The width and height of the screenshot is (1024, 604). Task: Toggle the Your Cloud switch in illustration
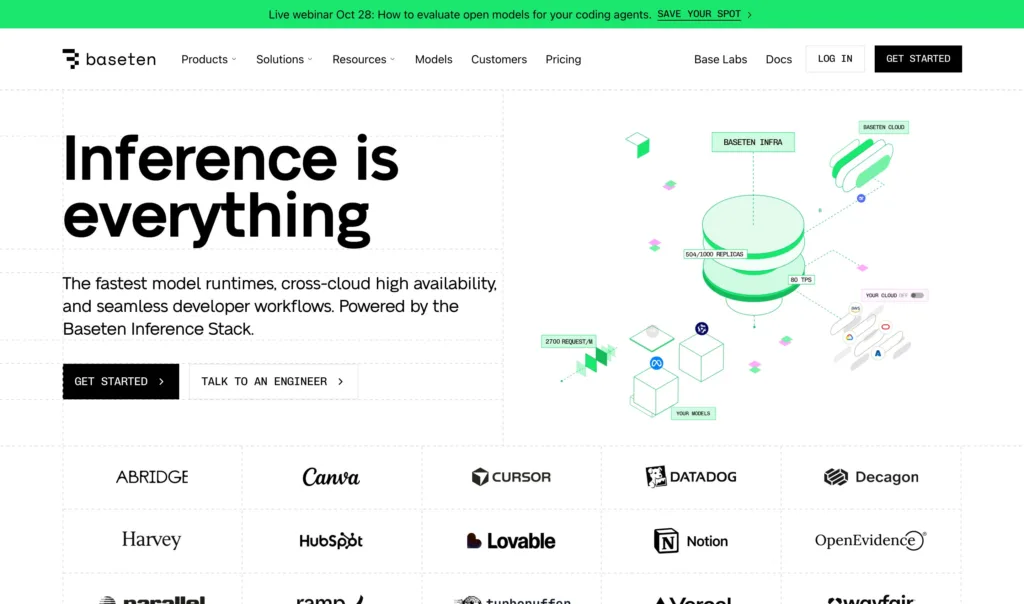[917, 295]
